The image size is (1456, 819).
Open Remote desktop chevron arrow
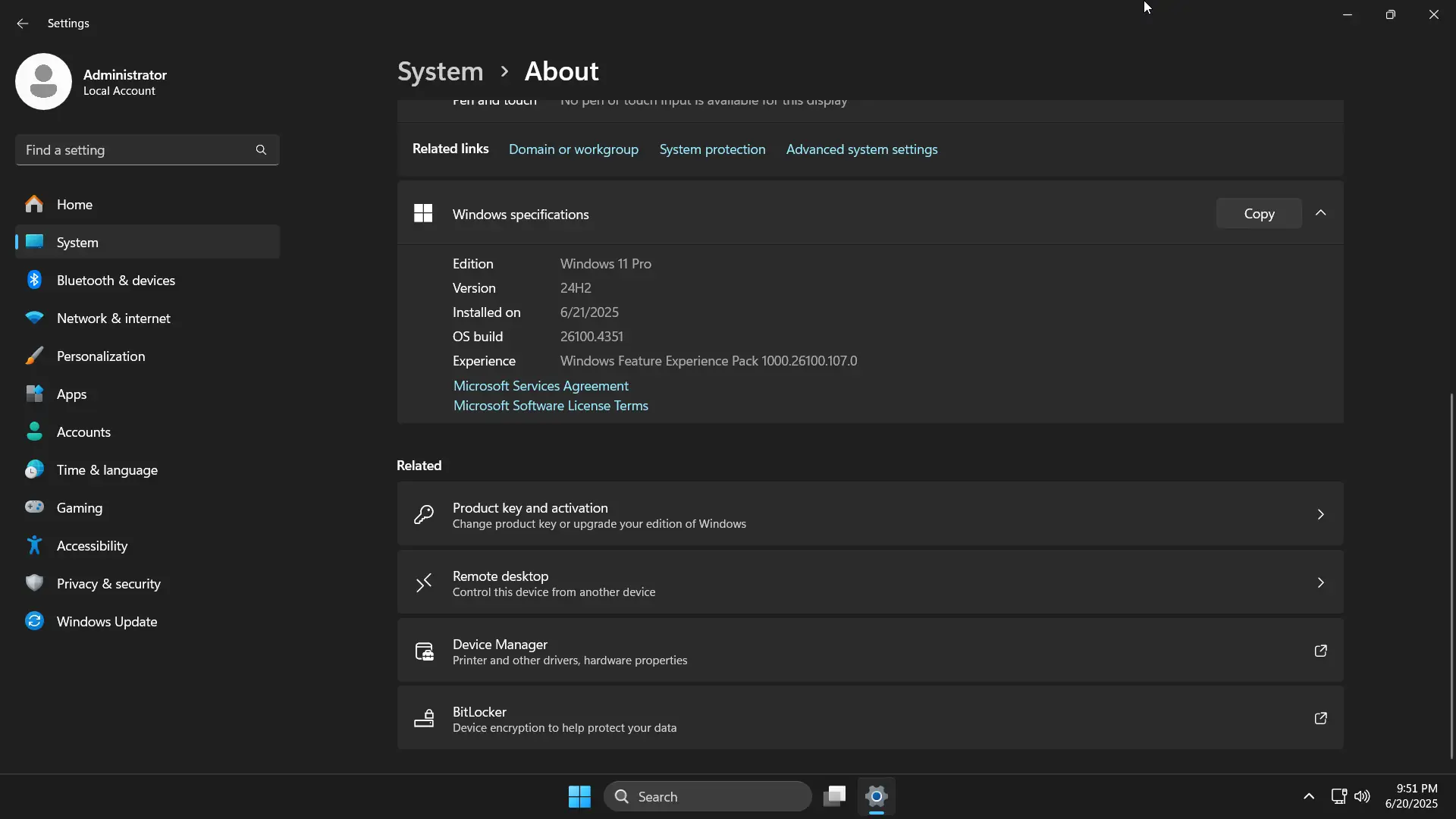[1320, 583]
